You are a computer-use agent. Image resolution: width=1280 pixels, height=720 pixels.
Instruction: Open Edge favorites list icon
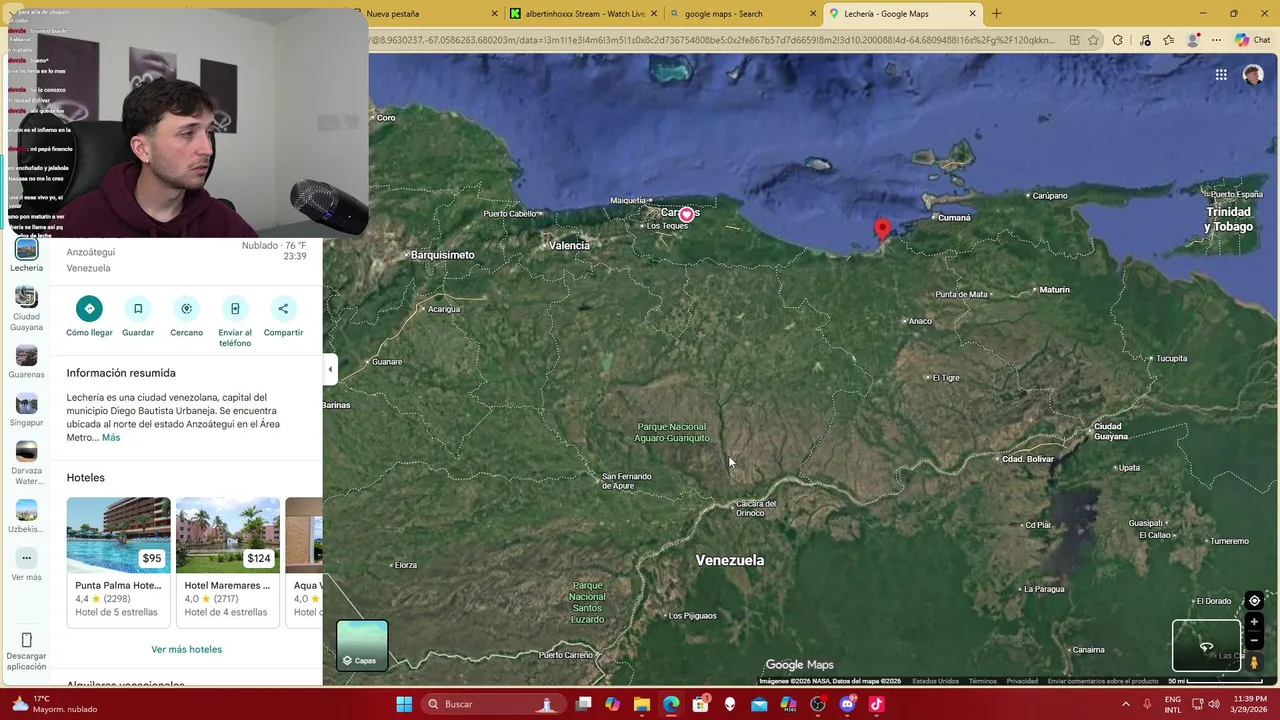click(x=1168, y=40)
